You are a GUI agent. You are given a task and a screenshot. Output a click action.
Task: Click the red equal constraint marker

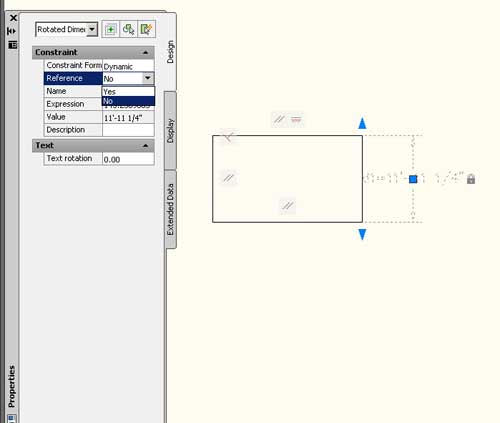click(x=296, y=119)
